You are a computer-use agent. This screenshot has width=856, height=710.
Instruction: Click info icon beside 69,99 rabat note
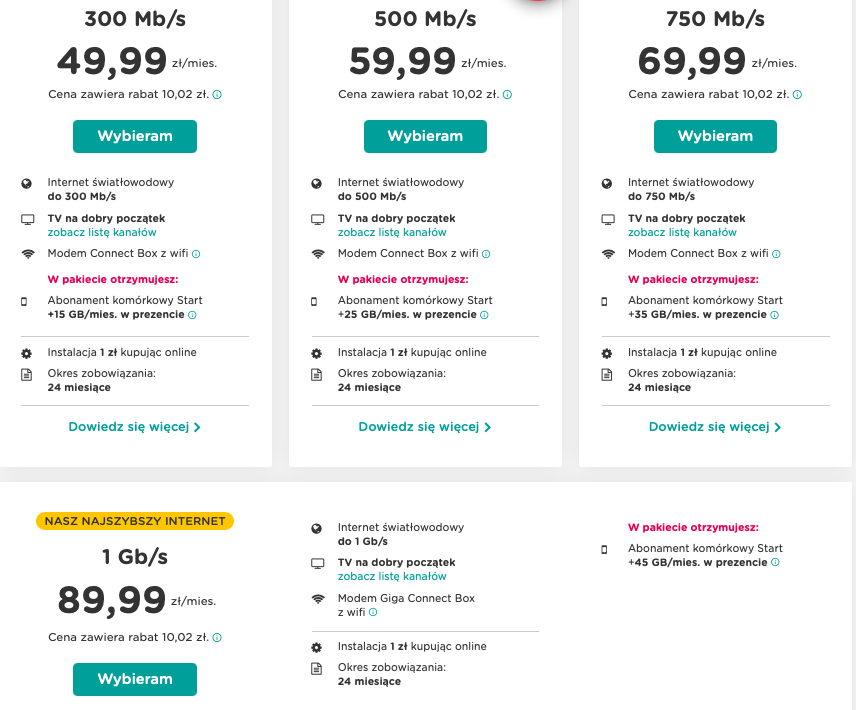coord(797,95)
